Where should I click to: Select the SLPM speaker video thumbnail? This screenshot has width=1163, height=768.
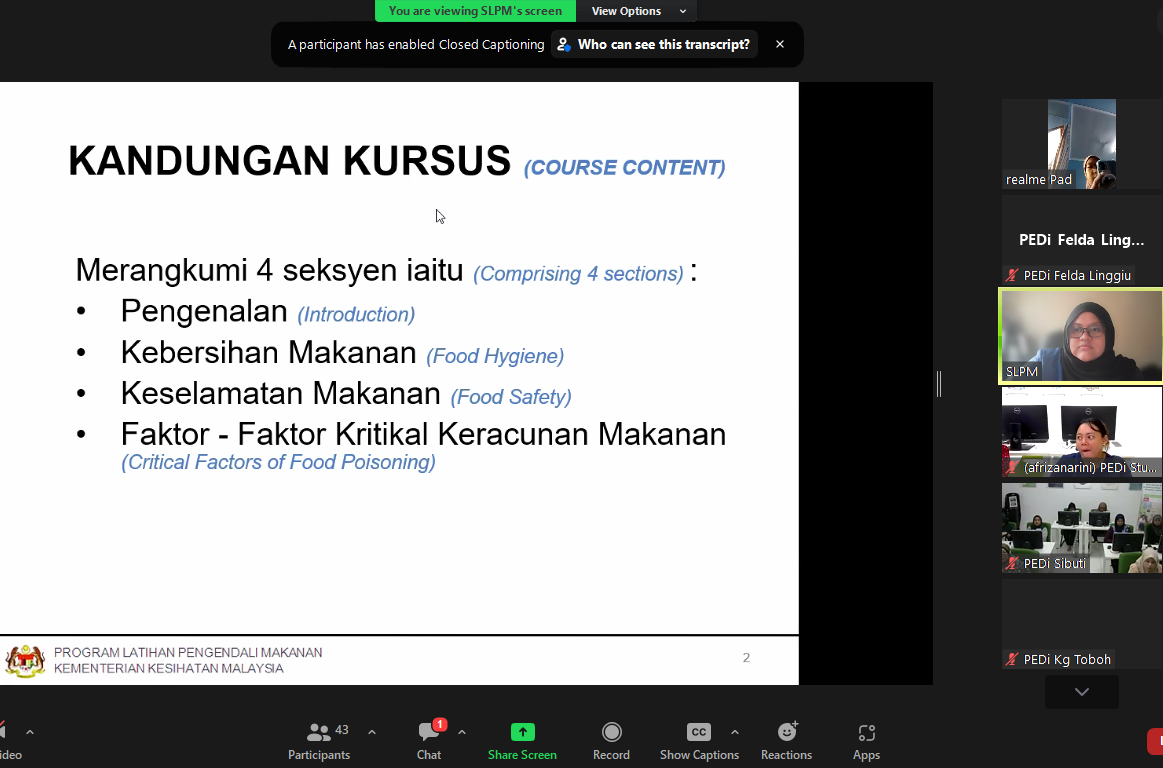1081,336
